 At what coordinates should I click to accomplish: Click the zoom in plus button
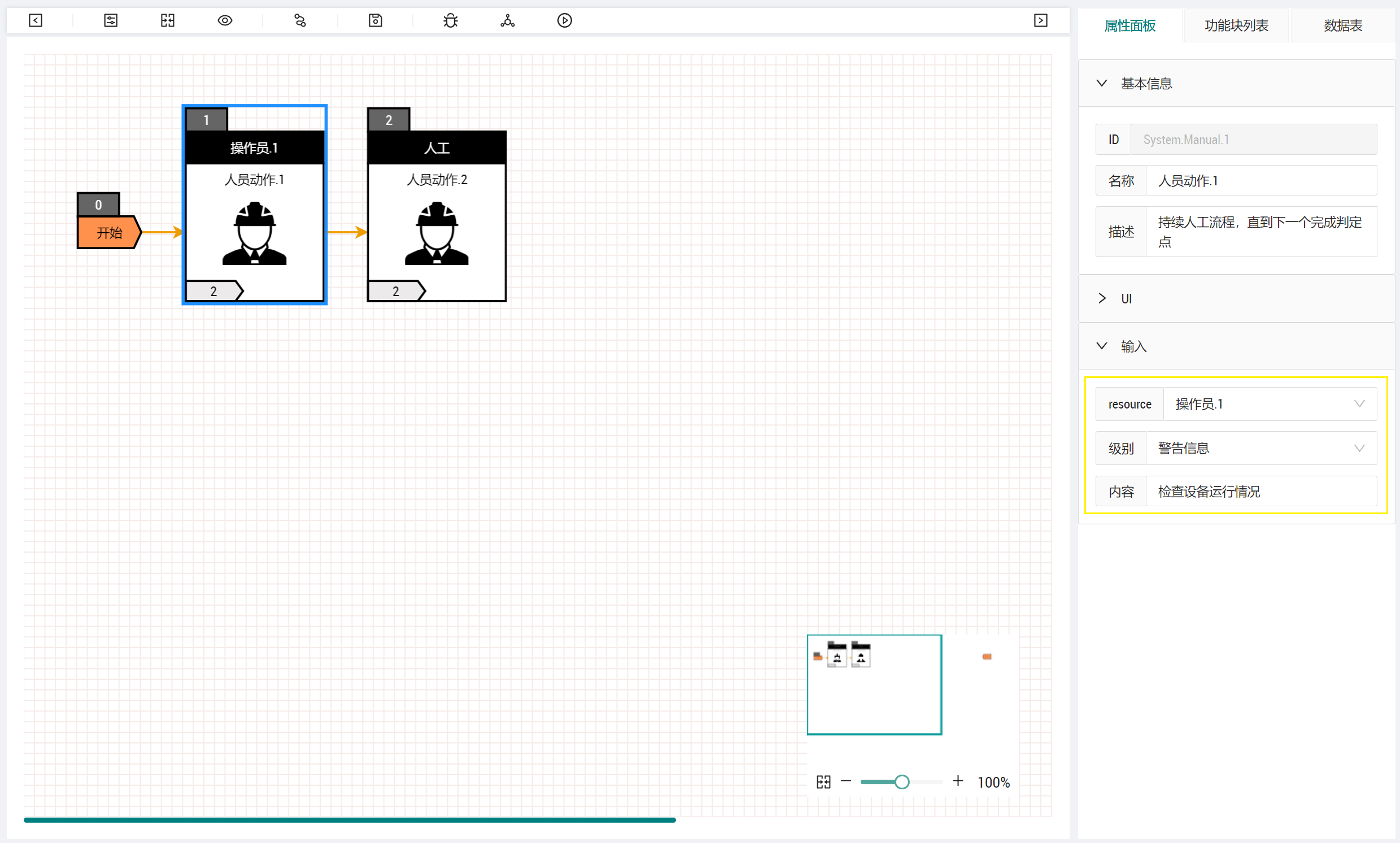click(x=958, y=781)
